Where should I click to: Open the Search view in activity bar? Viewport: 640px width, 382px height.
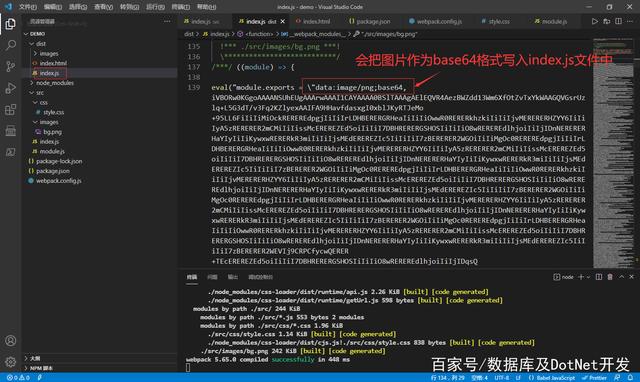click(11, 45)
